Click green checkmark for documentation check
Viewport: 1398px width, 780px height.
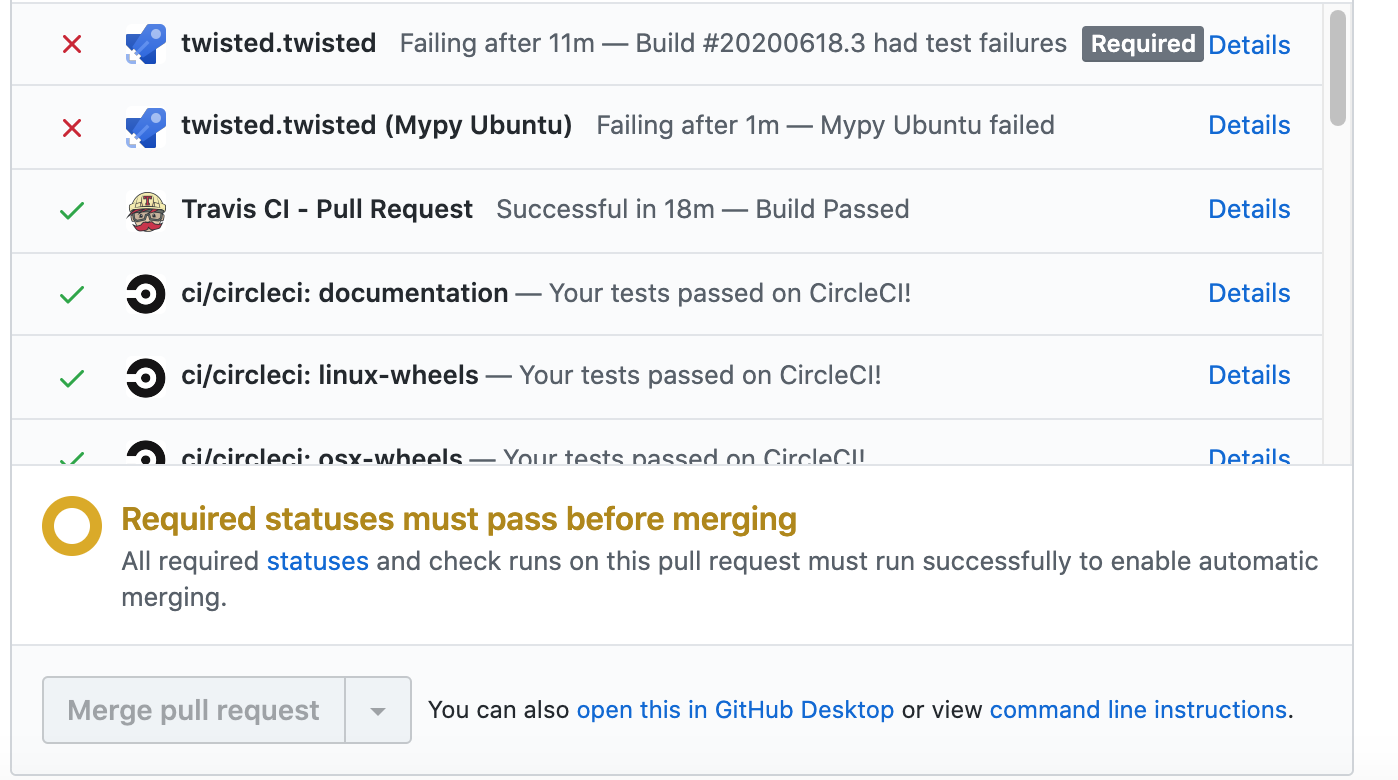click(x=72, y=295)
